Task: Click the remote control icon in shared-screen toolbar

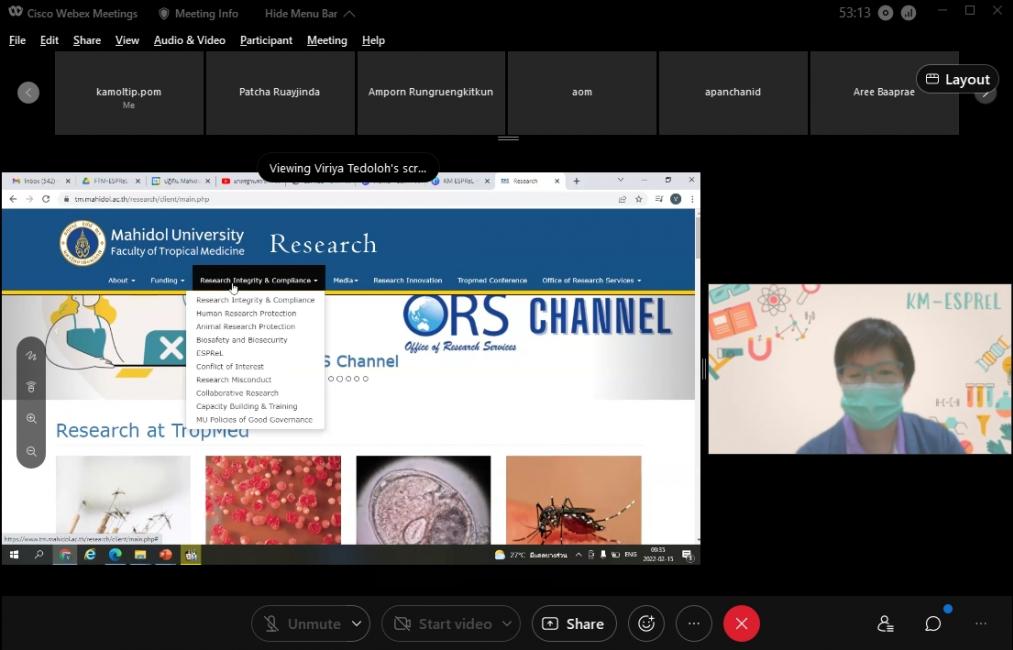Action: (31, 387)
